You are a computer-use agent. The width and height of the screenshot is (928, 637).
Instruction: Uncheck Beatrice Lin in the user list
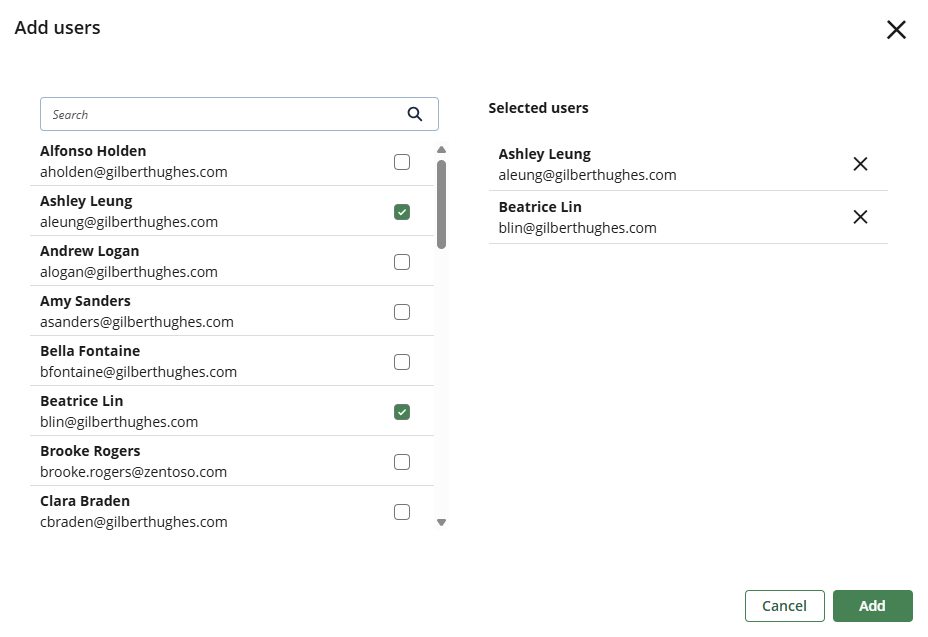tap(402, 411)
